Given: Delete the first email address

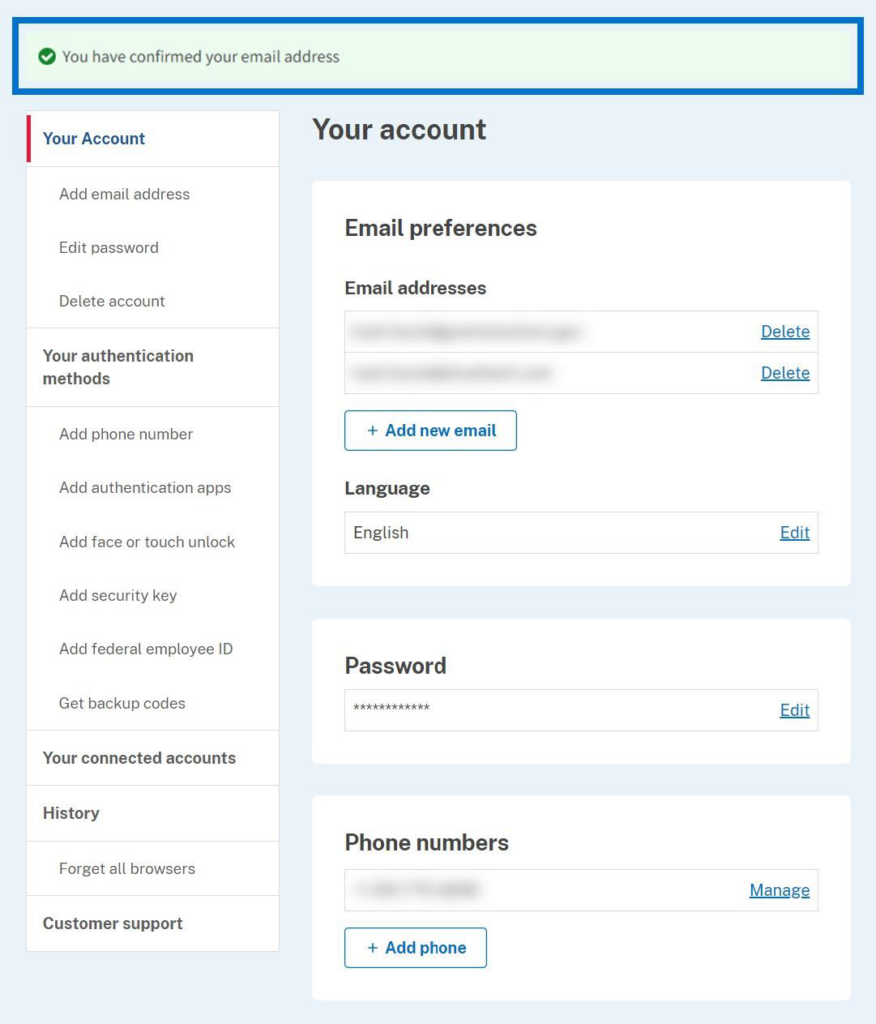Looking at the screenshot, I should 785,331.
